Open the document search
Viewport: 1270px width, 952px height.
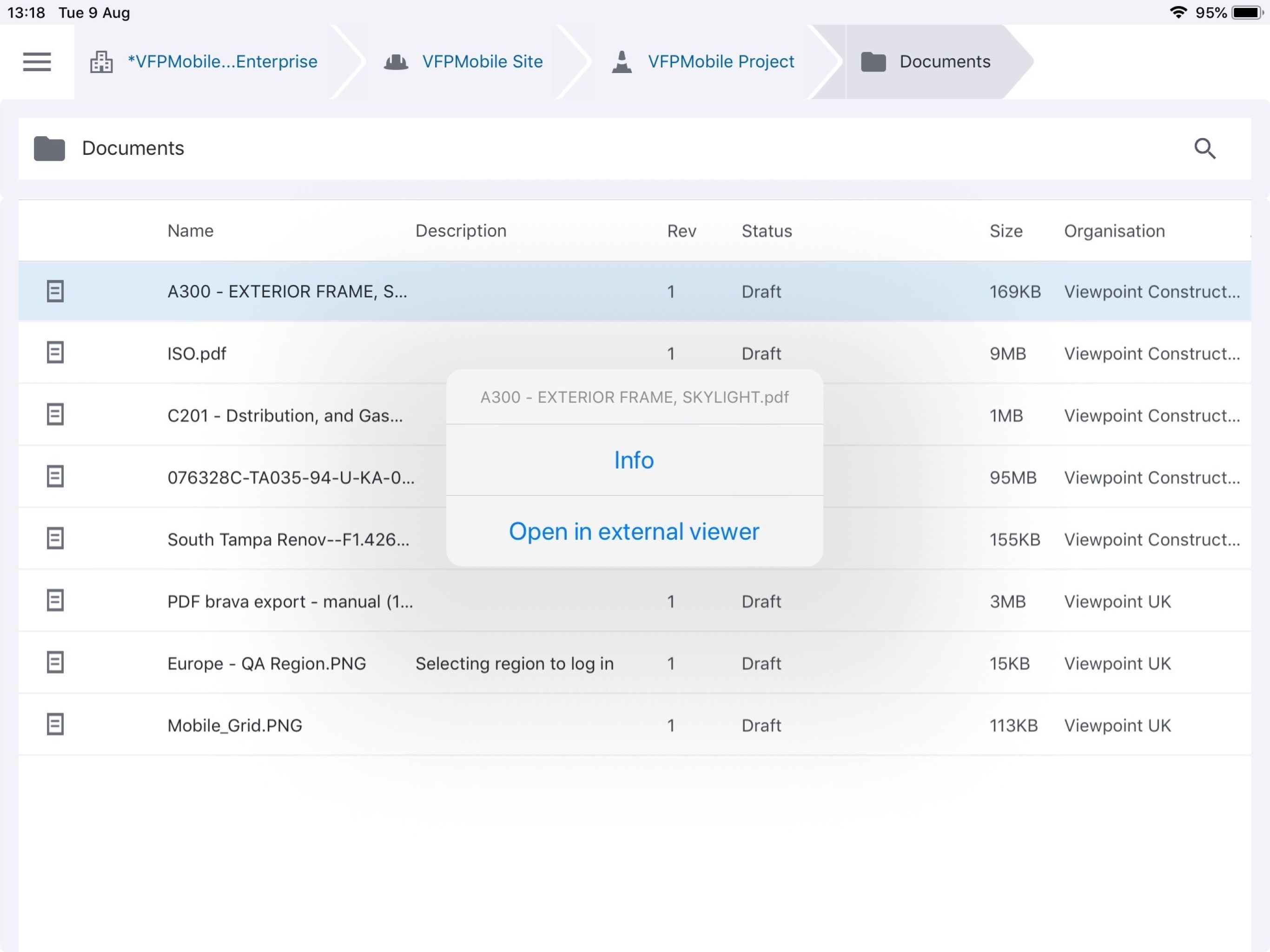click(1205, 148)
